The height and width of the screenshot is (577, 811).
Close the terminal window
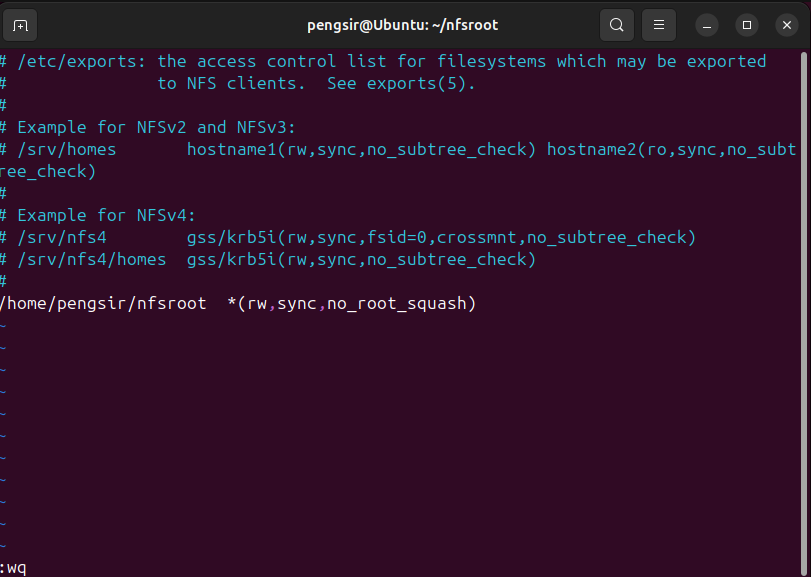pos(787,25)
